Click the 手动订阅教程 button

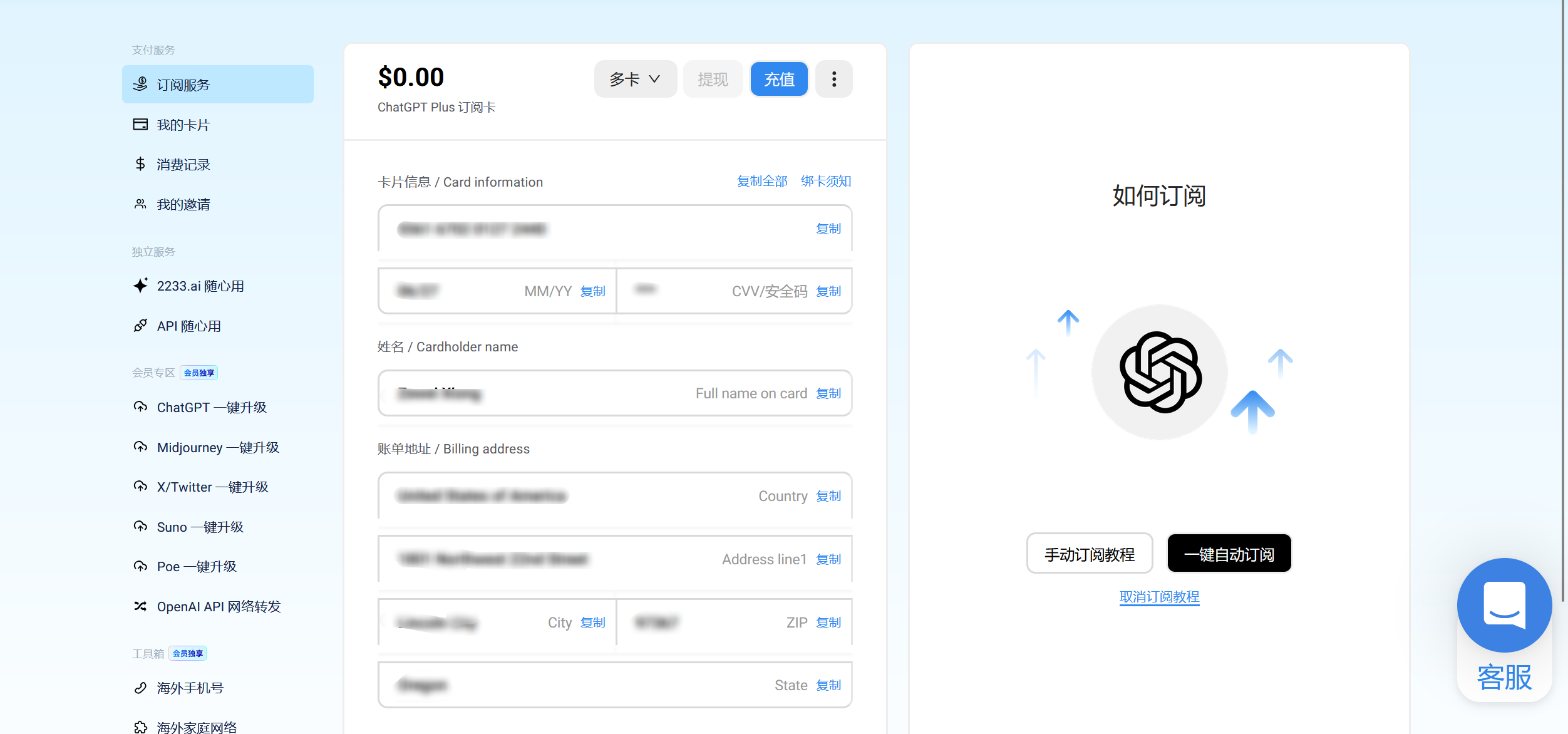click(1089, 554)
